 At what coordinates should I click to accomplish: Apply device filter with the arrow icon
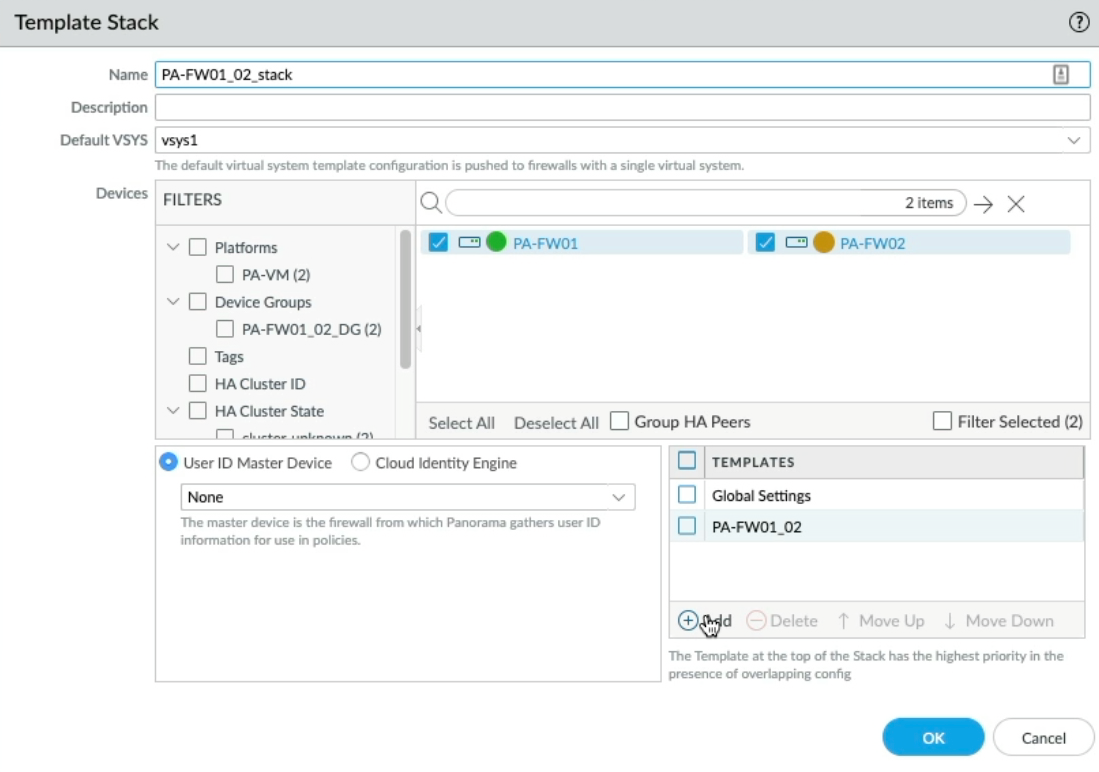point(983,204)
